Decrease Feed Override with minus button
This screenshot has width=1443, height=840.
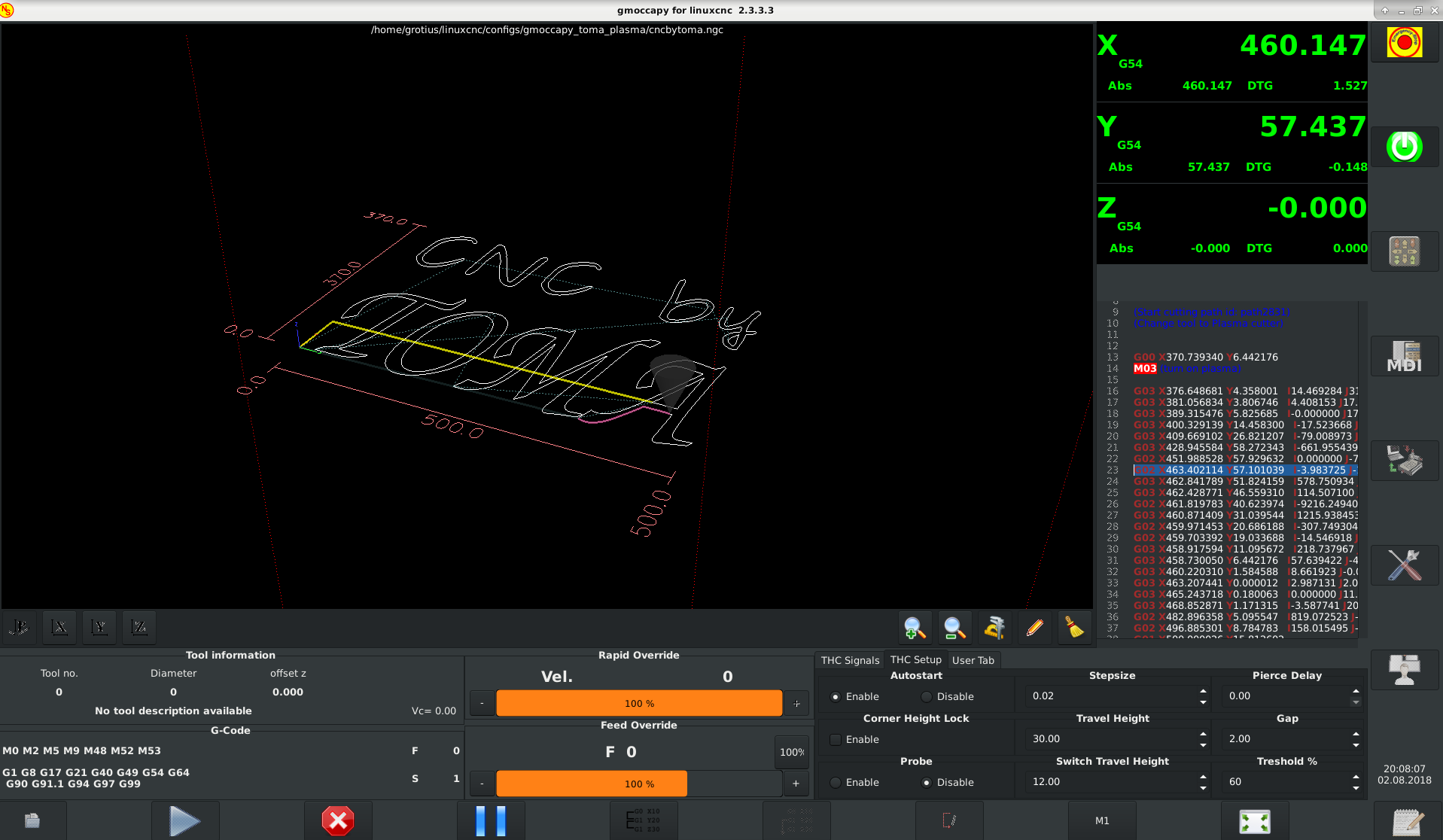click(x=482, y=784)
